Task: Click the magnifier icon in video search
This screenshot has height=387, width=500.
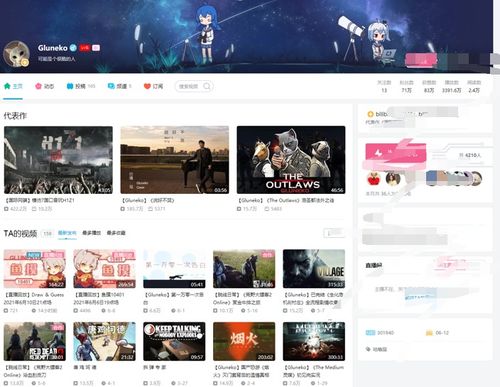Action: 207,86
